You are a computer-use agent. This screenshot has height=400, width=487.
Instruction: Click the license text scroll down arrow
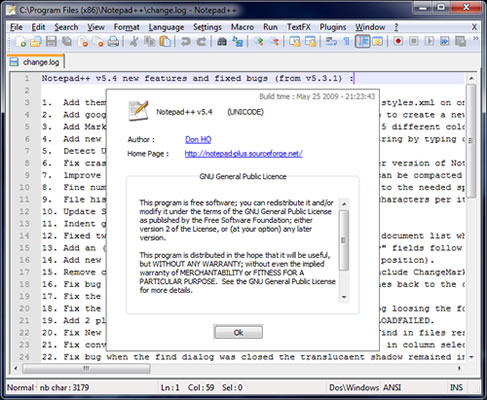tap(344, 297)
